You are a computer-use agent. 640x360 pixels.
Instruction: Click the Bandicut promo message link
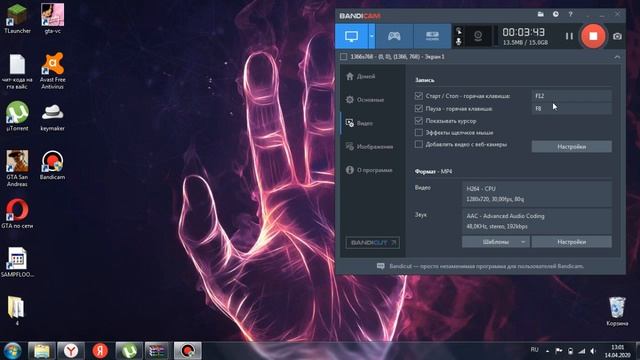coord(486,266)
